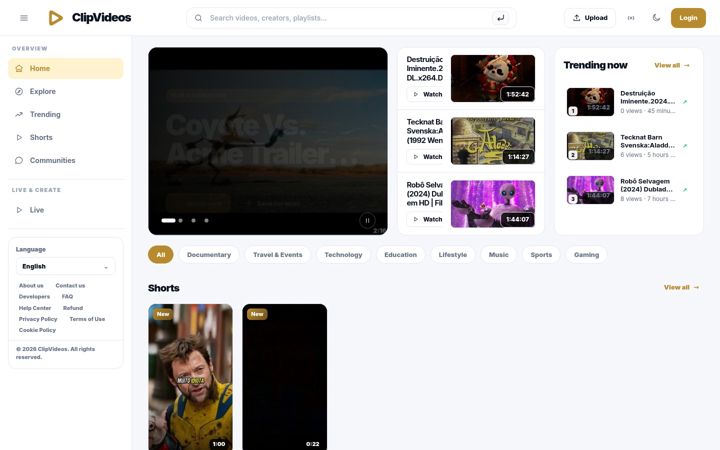The image size is (720, 450).
Task: Select the Education category filter
Action: tap(400, 254)
